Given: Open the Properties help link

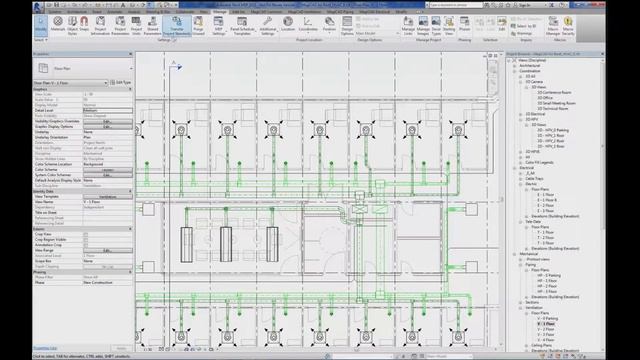Looking at the screenshot, I should point(45,349).
